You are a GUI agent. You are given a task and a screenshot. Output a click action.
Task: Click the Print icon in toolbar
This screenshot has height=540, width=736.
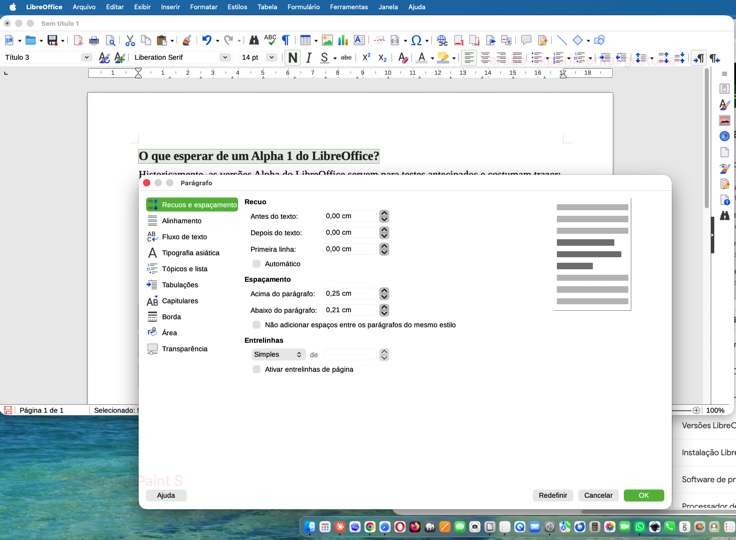coord(94,40)
